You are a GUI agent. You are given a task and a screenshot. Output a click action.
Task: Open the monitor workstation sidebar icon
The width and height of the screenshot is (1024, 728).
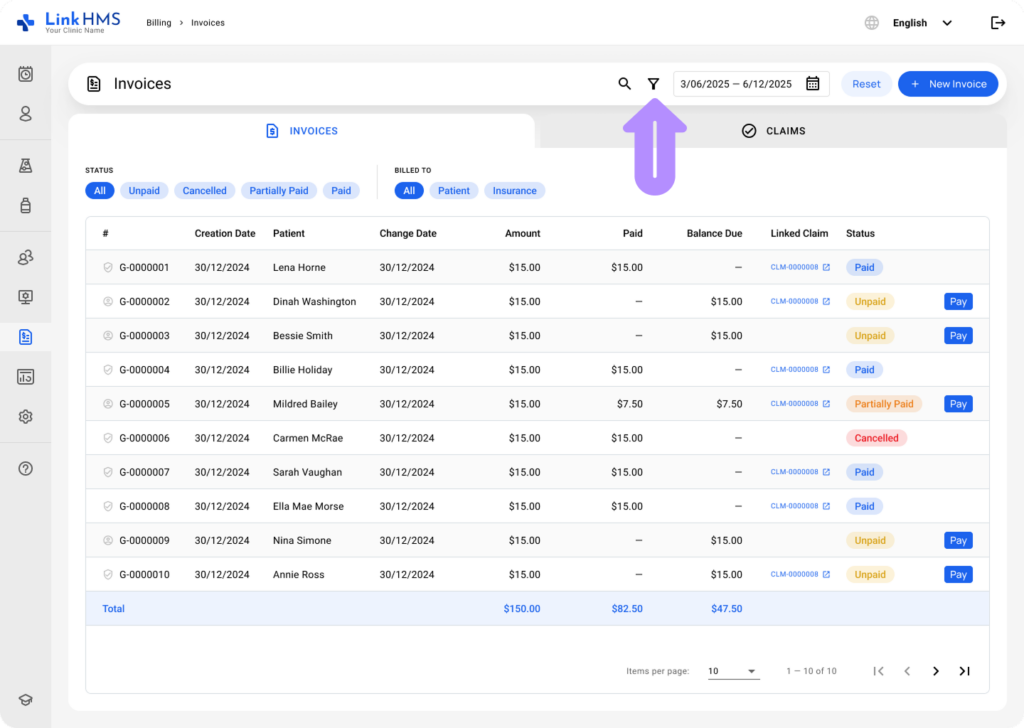25,297
